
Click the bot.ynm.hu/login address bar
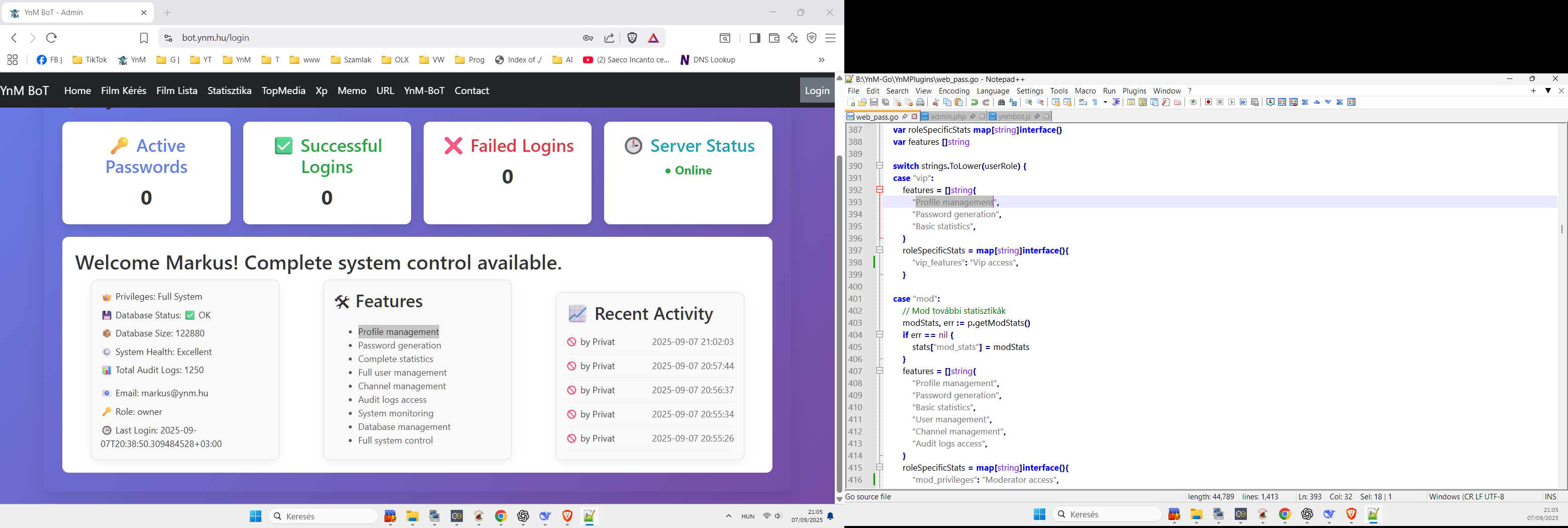365,38
